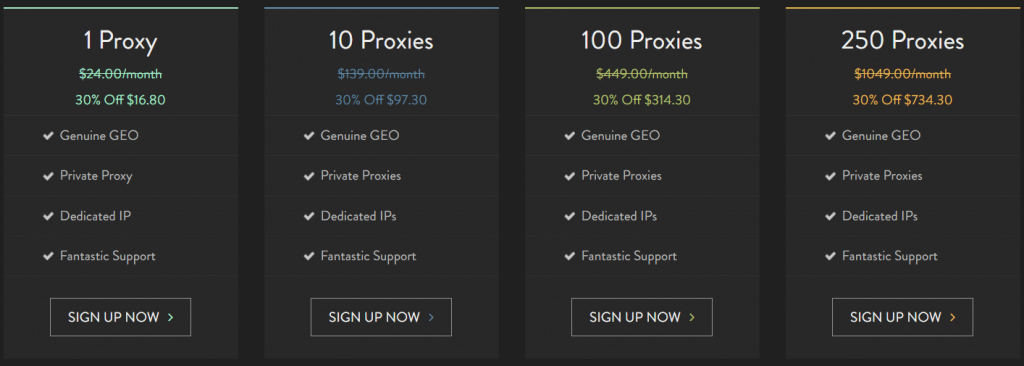Click checkmark beside Fantastic Support in 250 Proxies plan
1024x366 pixels.
(x=829, y=256)
